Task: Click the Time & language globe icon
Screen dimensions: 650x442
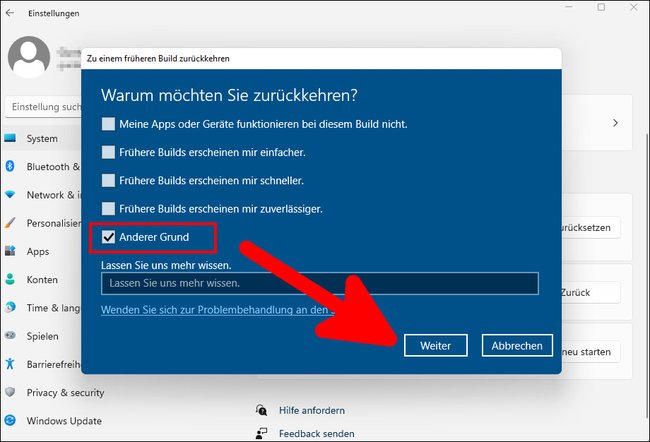Action: (10, 307)
